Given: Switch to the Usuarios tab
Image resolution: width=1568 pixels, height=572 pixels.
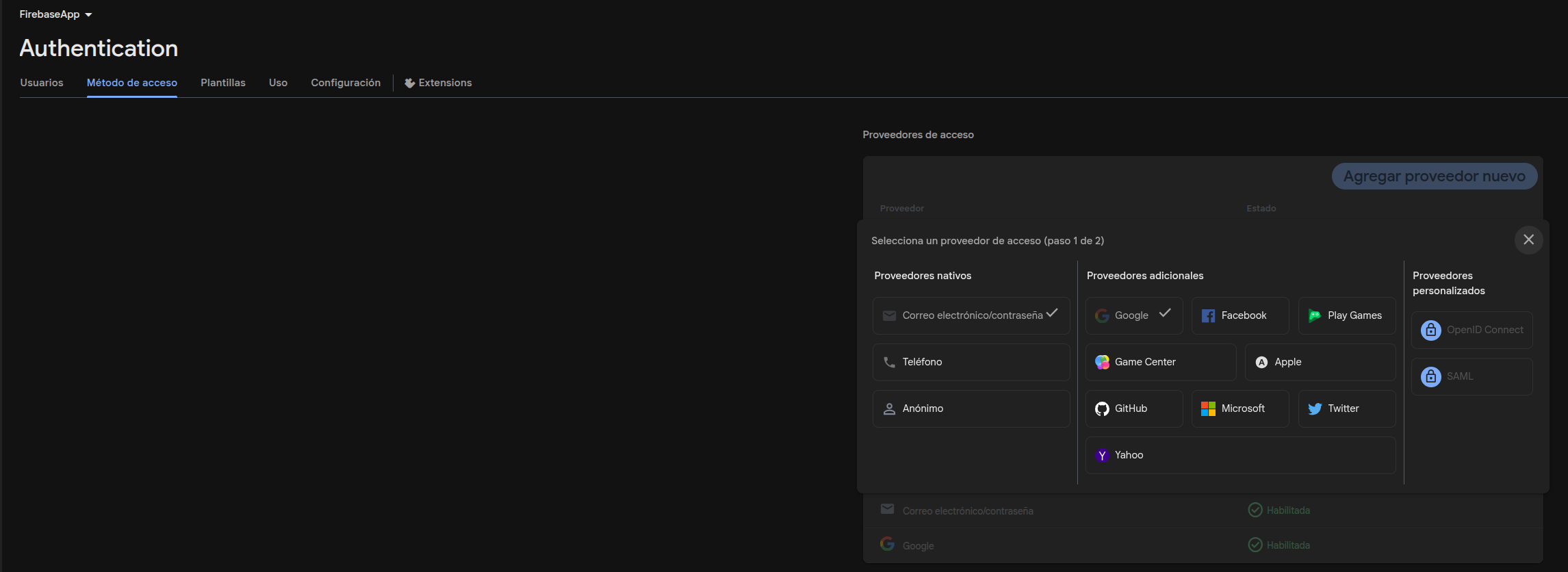Looking at the screenshot, I should click(42, 83).
